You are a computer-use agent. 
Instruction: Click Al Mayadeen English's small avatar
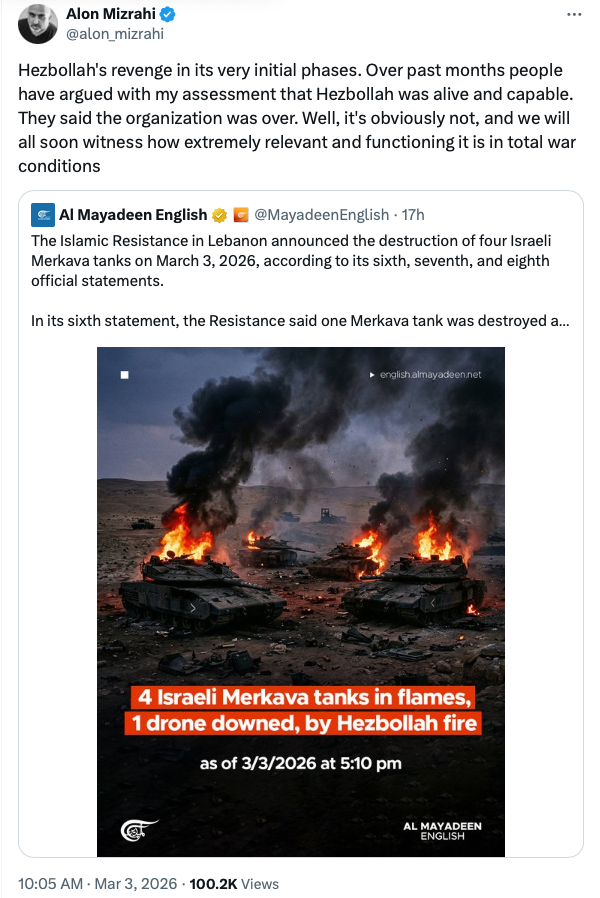pyautogui.click(x=43, y=215)
